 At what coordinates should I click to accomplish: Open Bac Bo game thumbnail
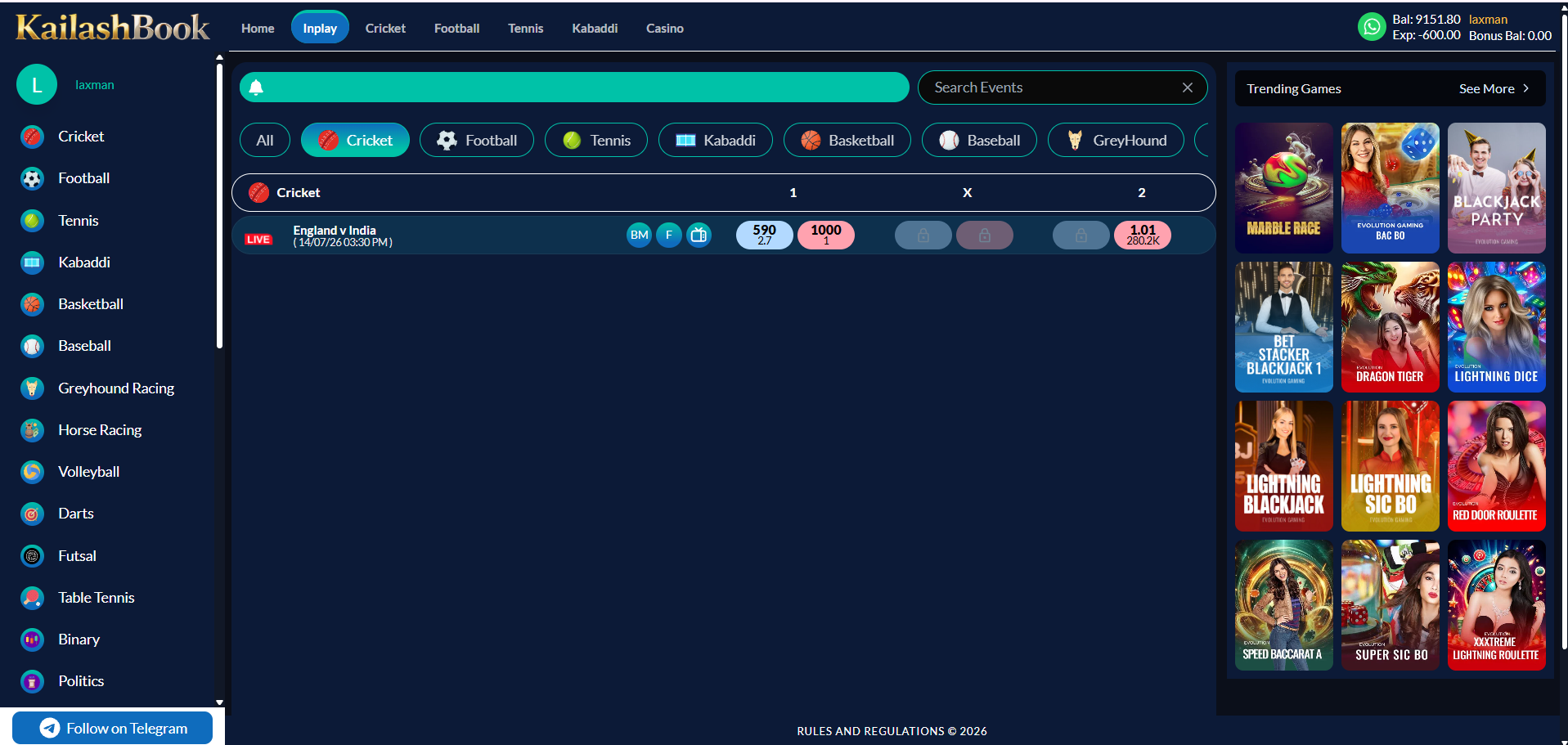tap(1391, 188)
